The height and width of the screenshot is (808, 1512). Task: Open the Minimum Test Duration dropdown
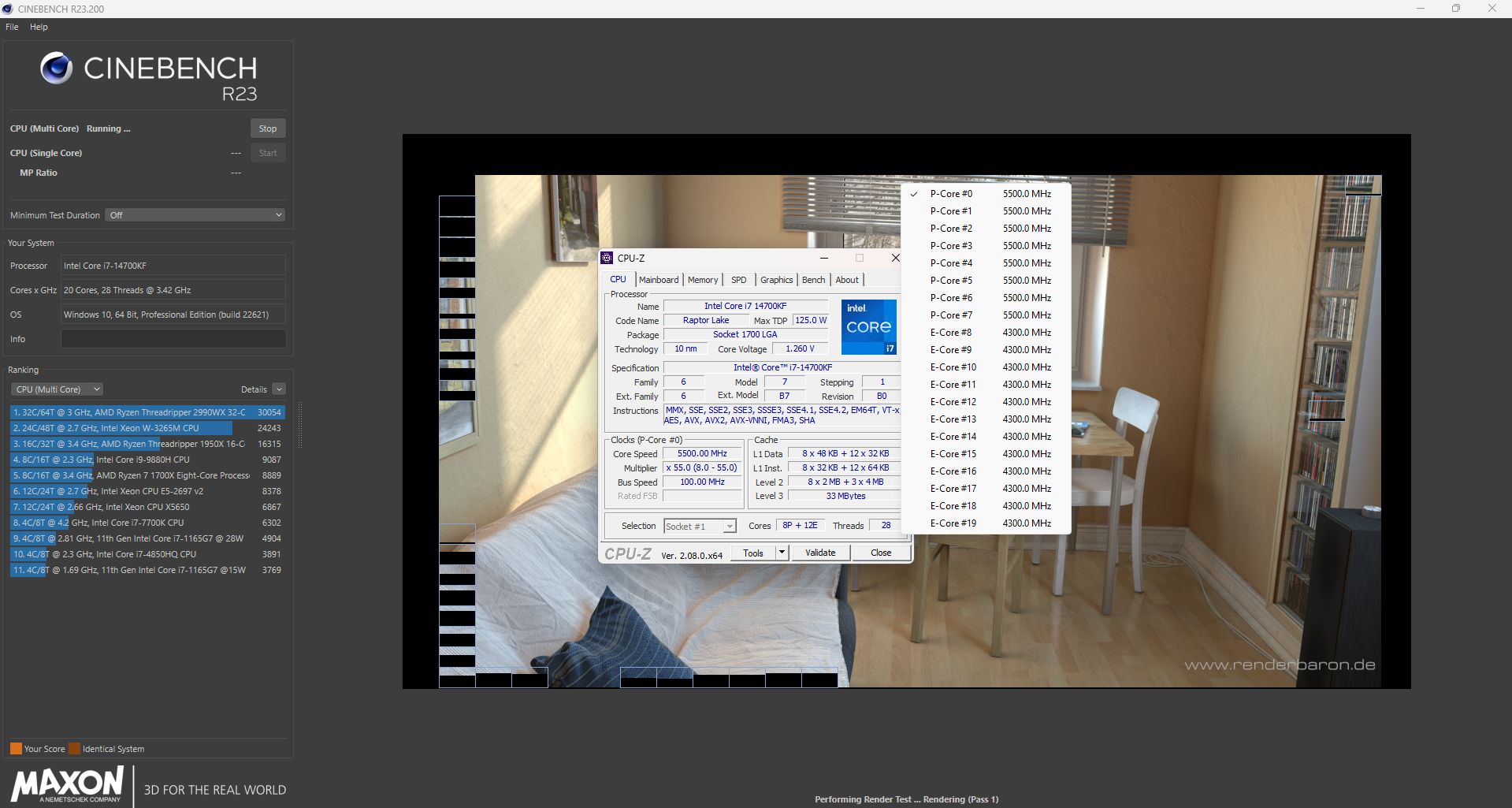(x=195, y=215)
